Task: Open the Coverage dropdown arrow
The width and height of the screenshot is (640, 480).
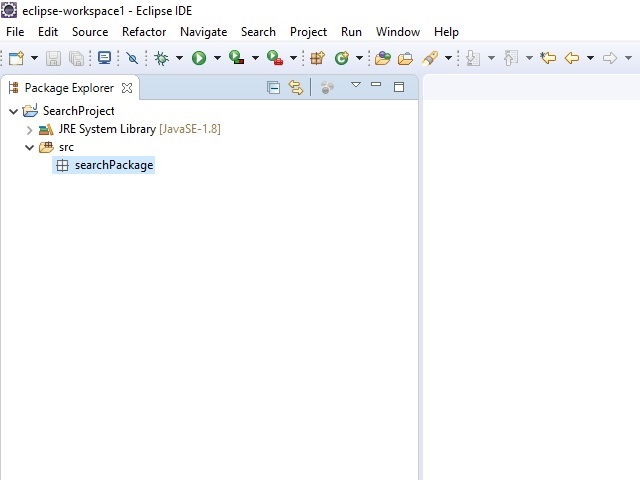Action: (255, 58)
